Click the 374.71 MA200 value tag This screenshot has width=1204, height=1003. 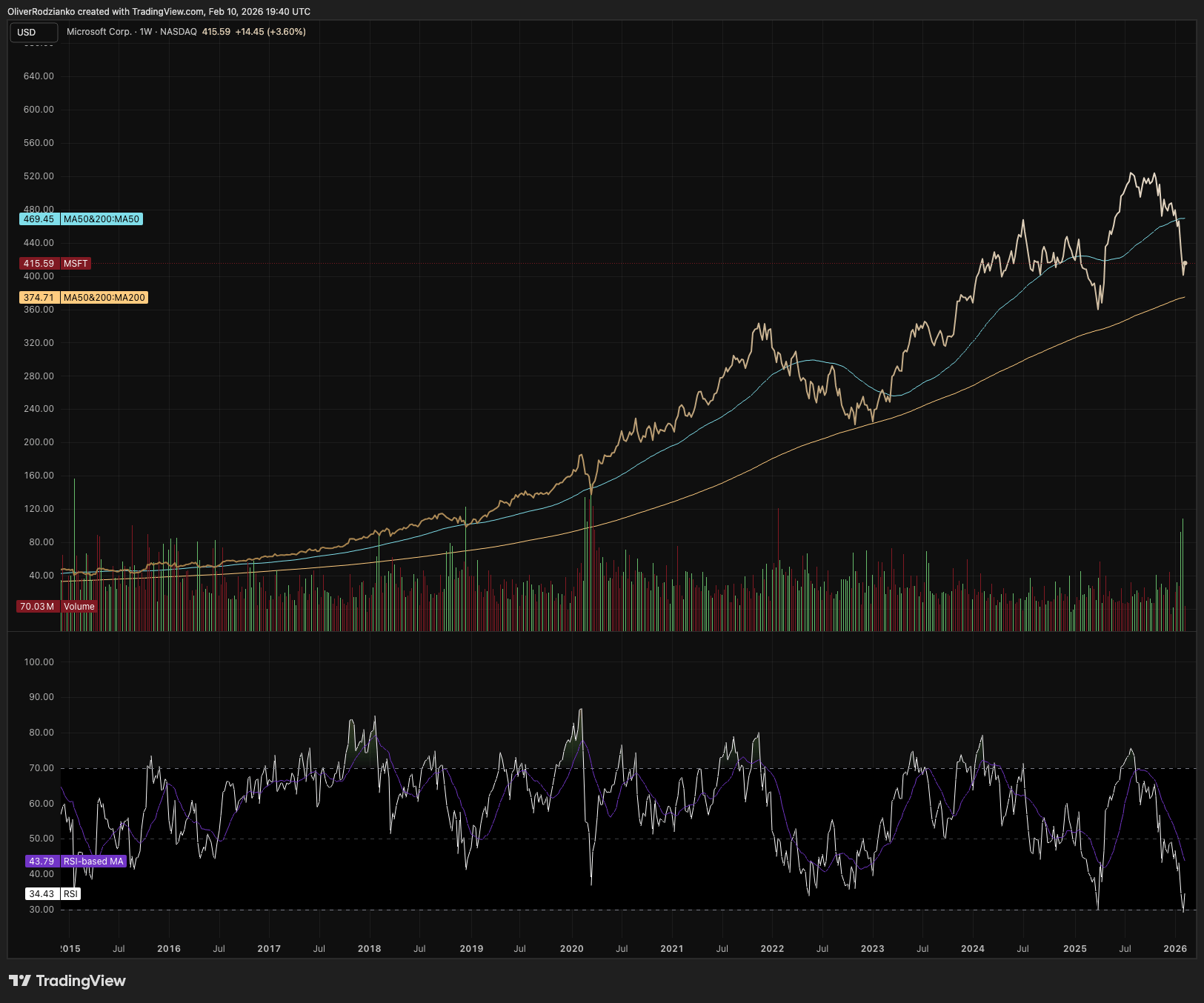pos(39,298)
